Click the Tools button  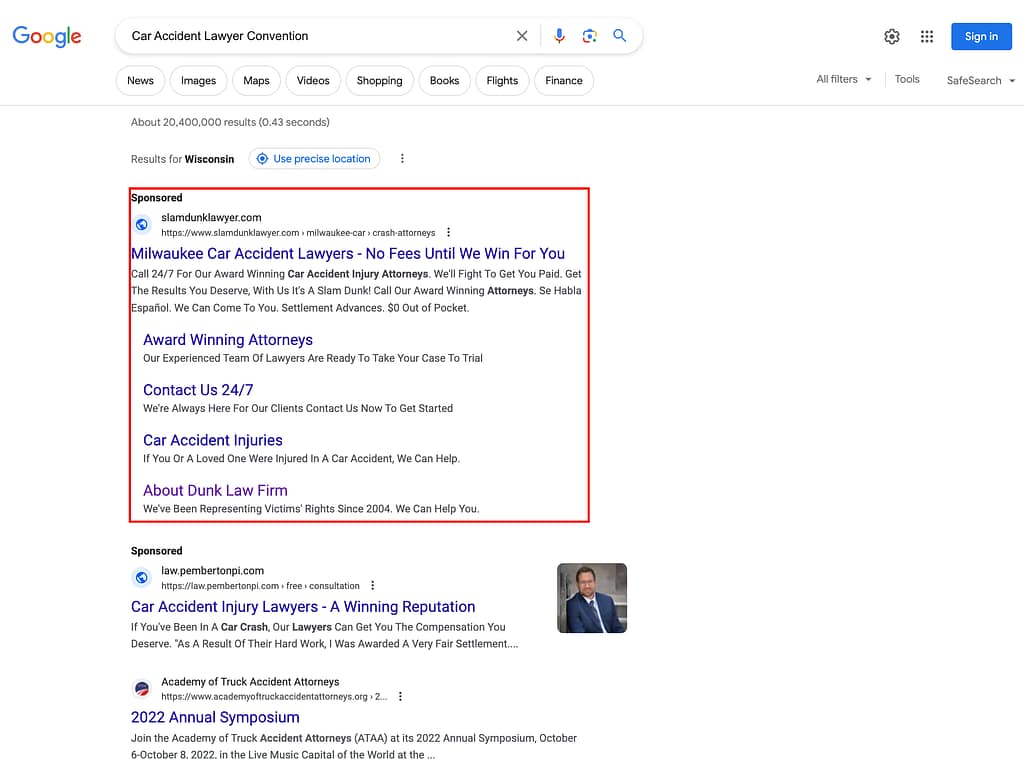pos(907,79)
